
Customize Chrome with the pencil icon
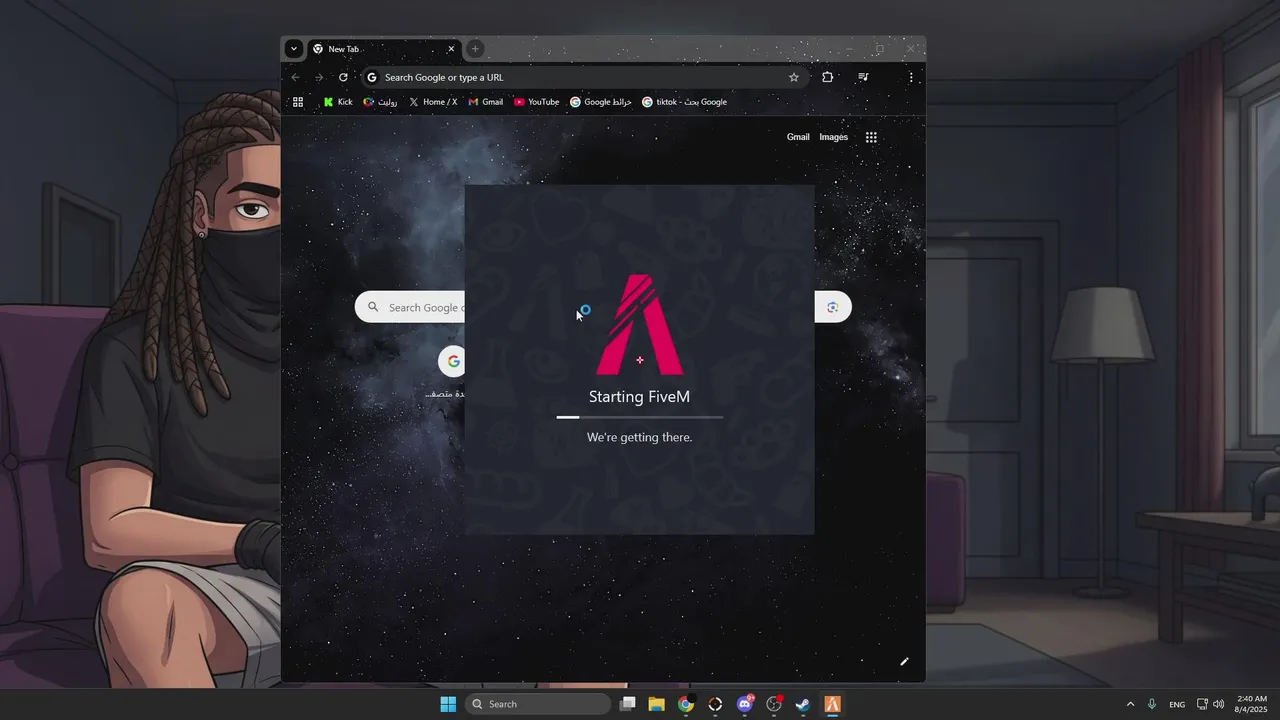[x=904, y=661]
